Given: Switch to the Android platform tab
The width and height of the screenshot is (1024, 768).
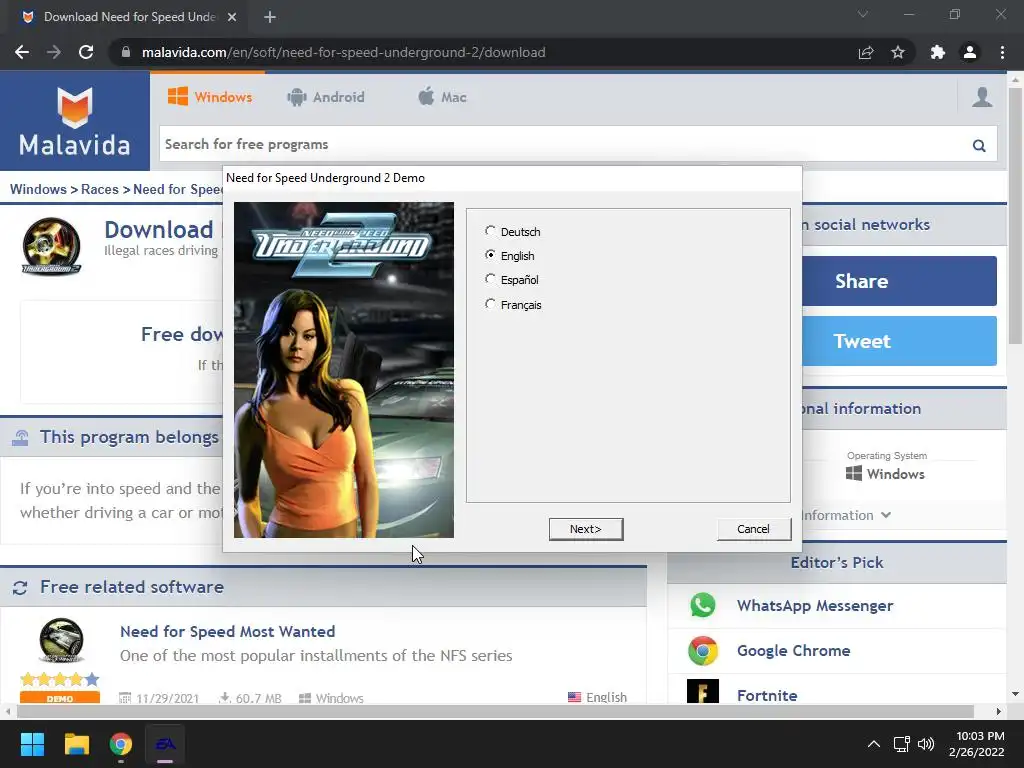Looking at the screenshot, I should (326, 97).
